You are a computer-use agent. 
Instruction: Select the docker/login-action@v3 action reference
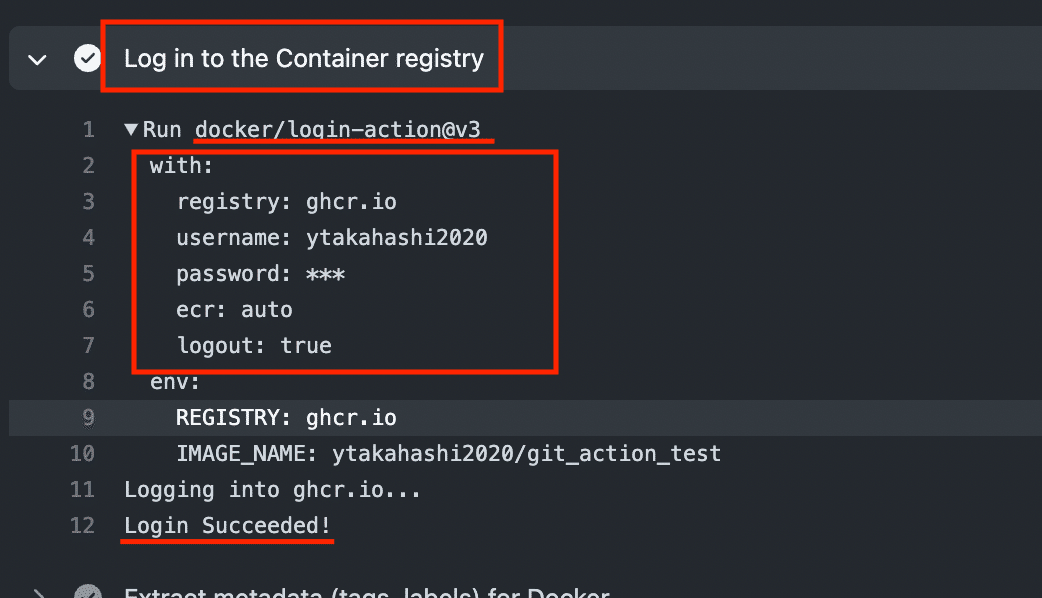click(x=341, y=128)
